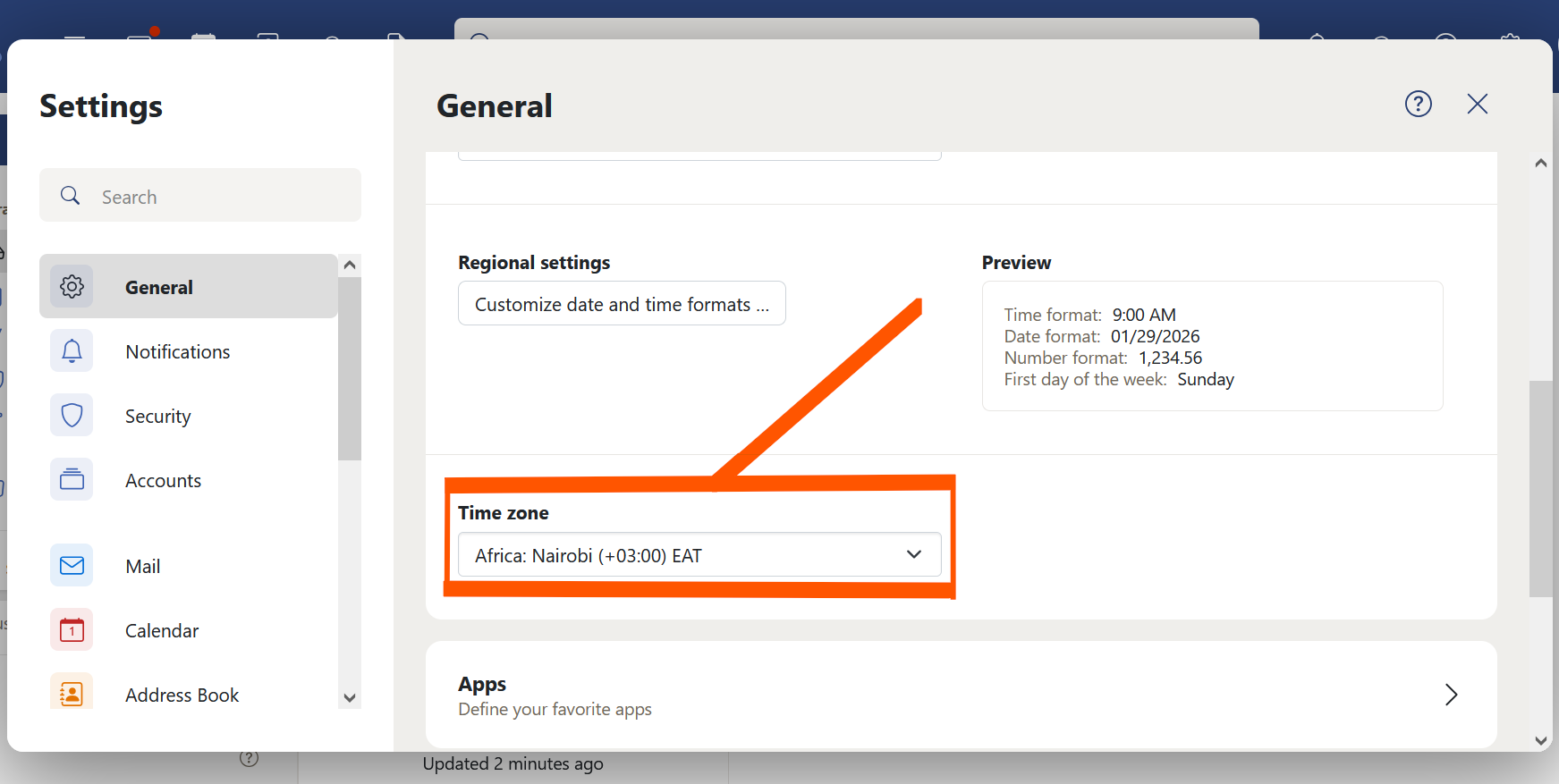Screen dimensions: 1559x784
Task: Click main panel scroll down arrow
Action: click(x=1540, y=740)
